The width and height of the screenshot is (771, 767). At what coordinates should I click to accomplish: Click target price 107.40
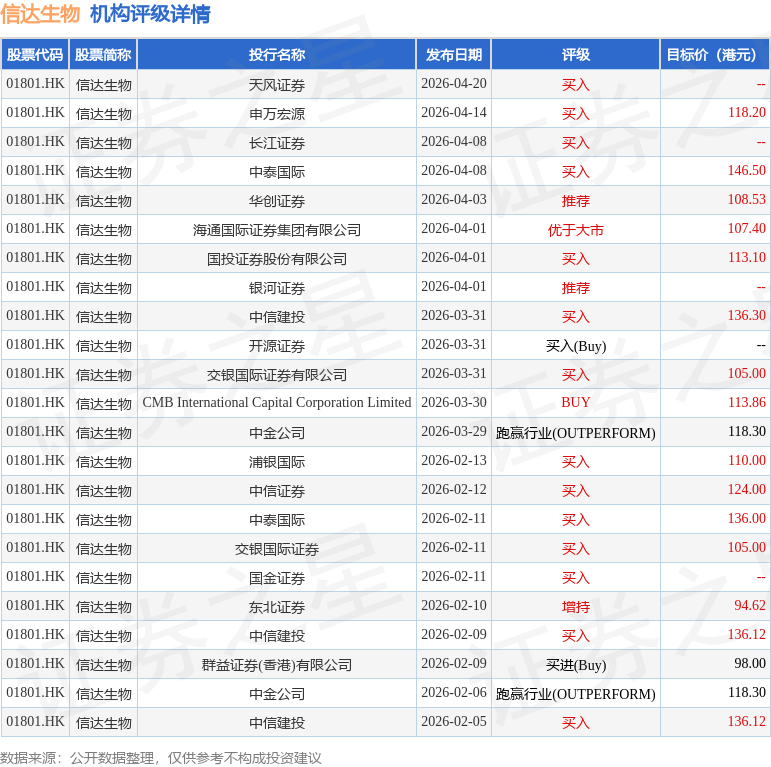[x=746, y=229]
